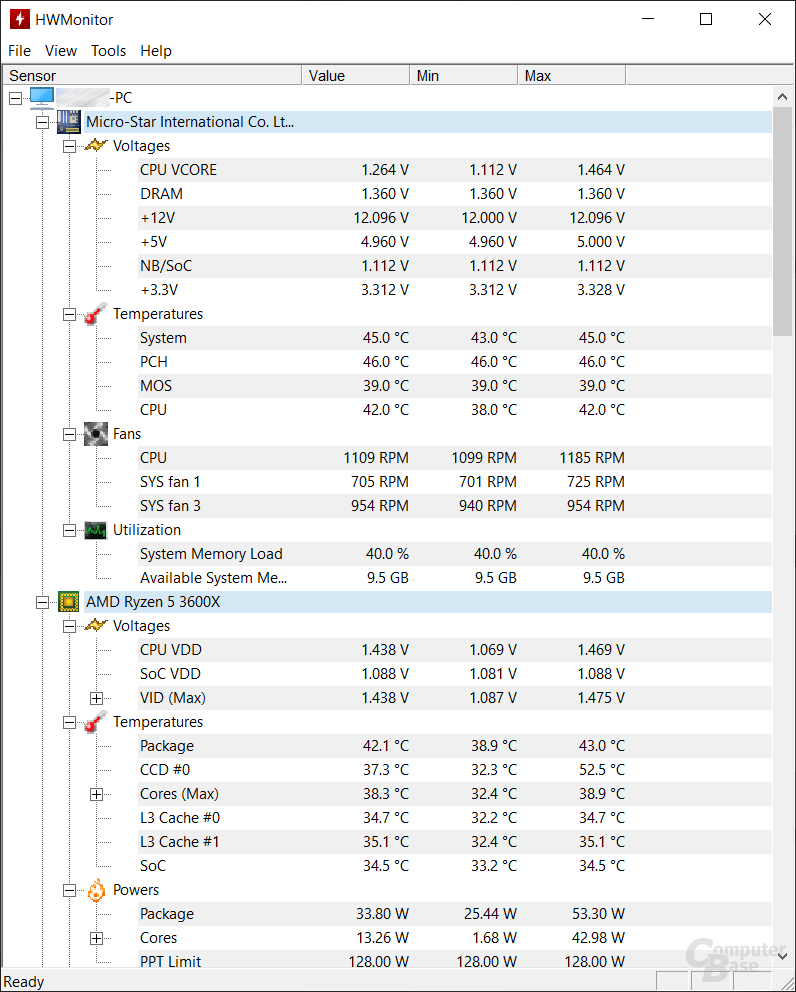Select the L3 Cache #1 row
The image size is (796, 992).
[x=455, y=842]
